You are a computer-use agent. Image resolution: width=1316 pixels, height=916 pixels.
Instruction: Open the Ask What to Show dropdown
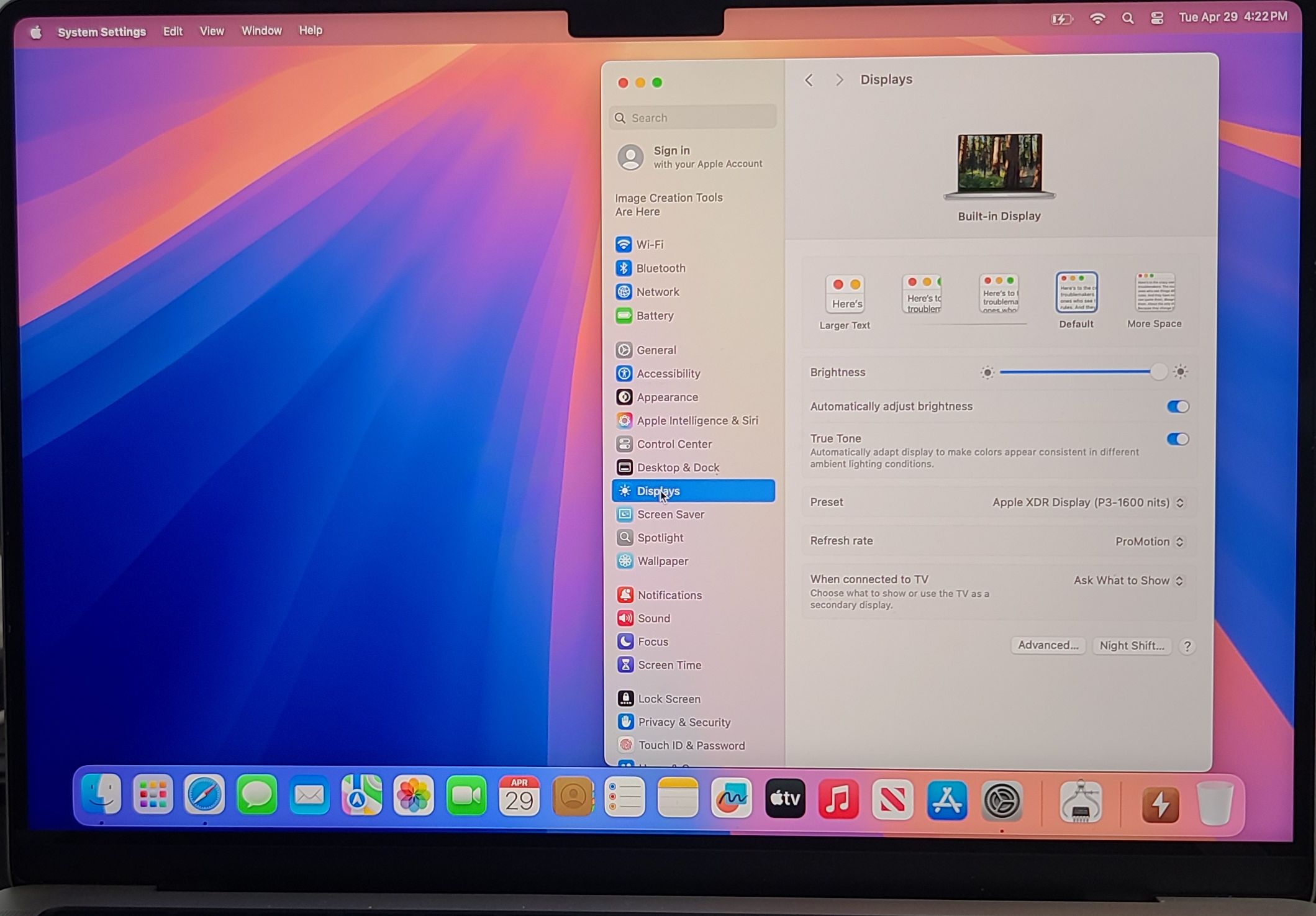coord(1128,581)
